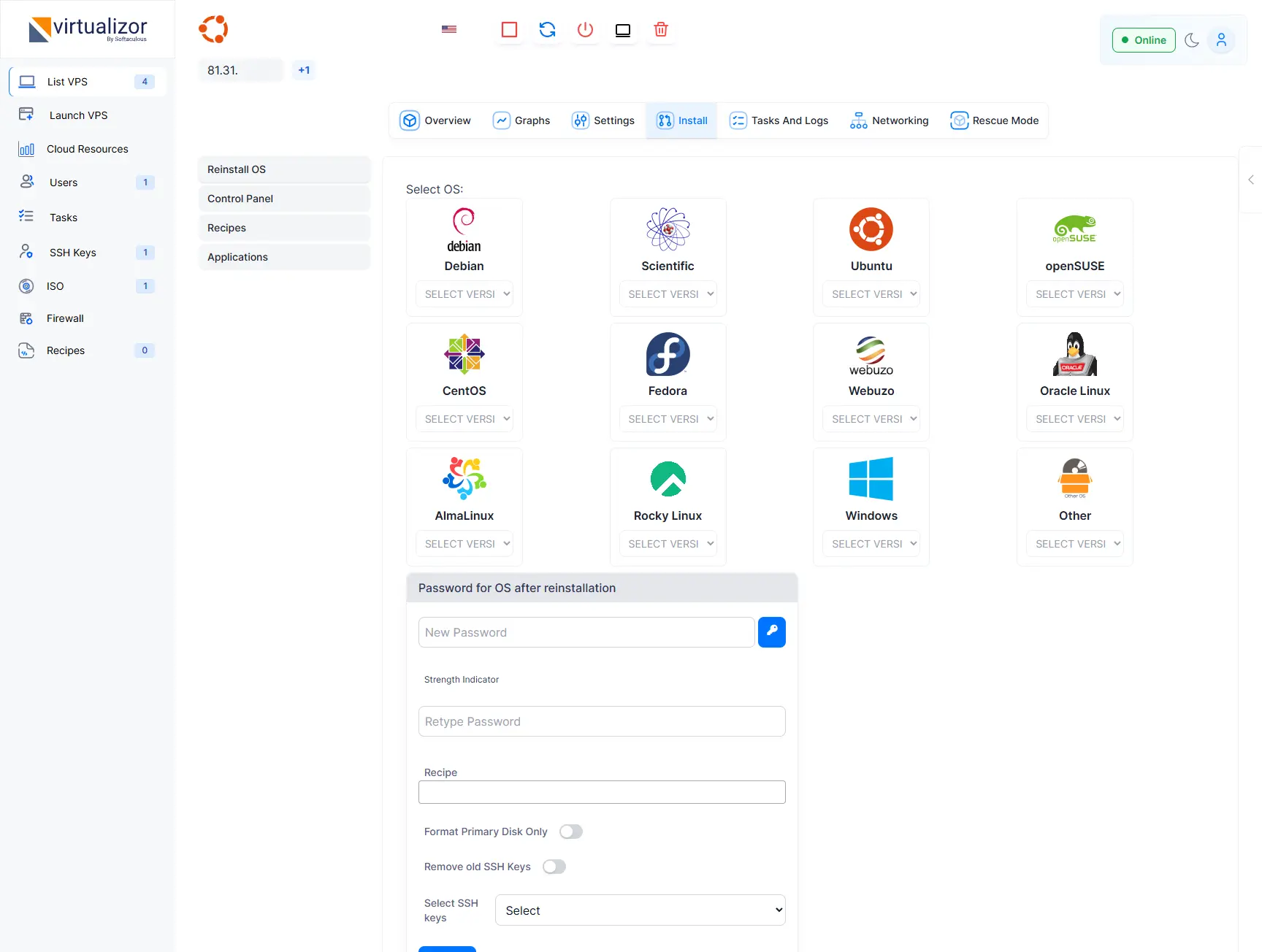Open List VPS in sidebar
1262x952 pixels.
[x=88, y=82]
